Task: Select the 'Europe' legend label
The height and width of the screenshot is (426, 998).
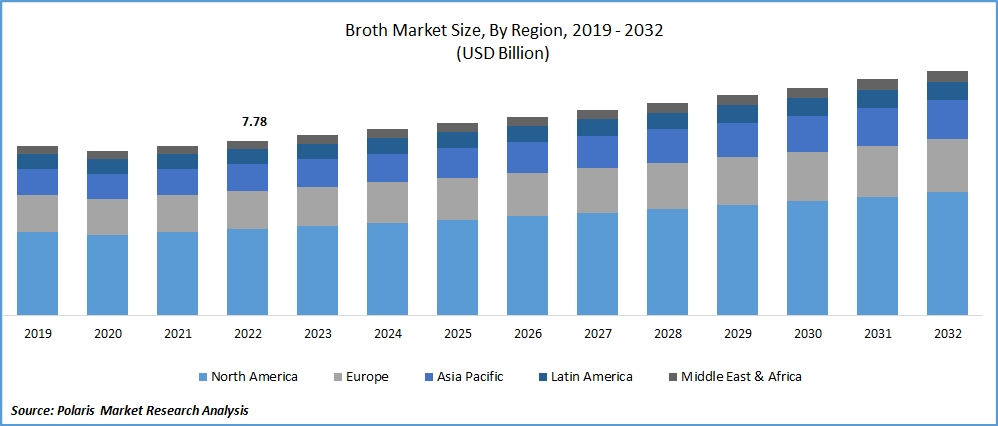Action: (367, 377)
